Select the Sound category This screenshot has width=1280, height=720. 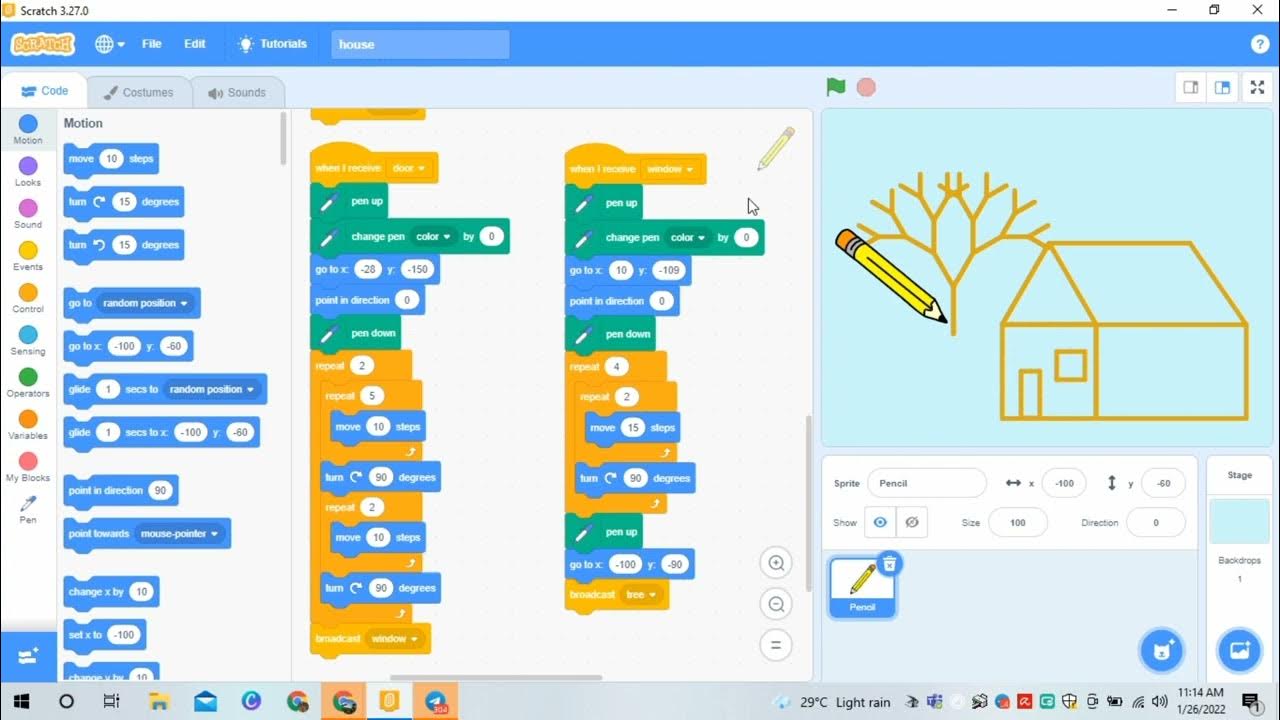point(28,213)
